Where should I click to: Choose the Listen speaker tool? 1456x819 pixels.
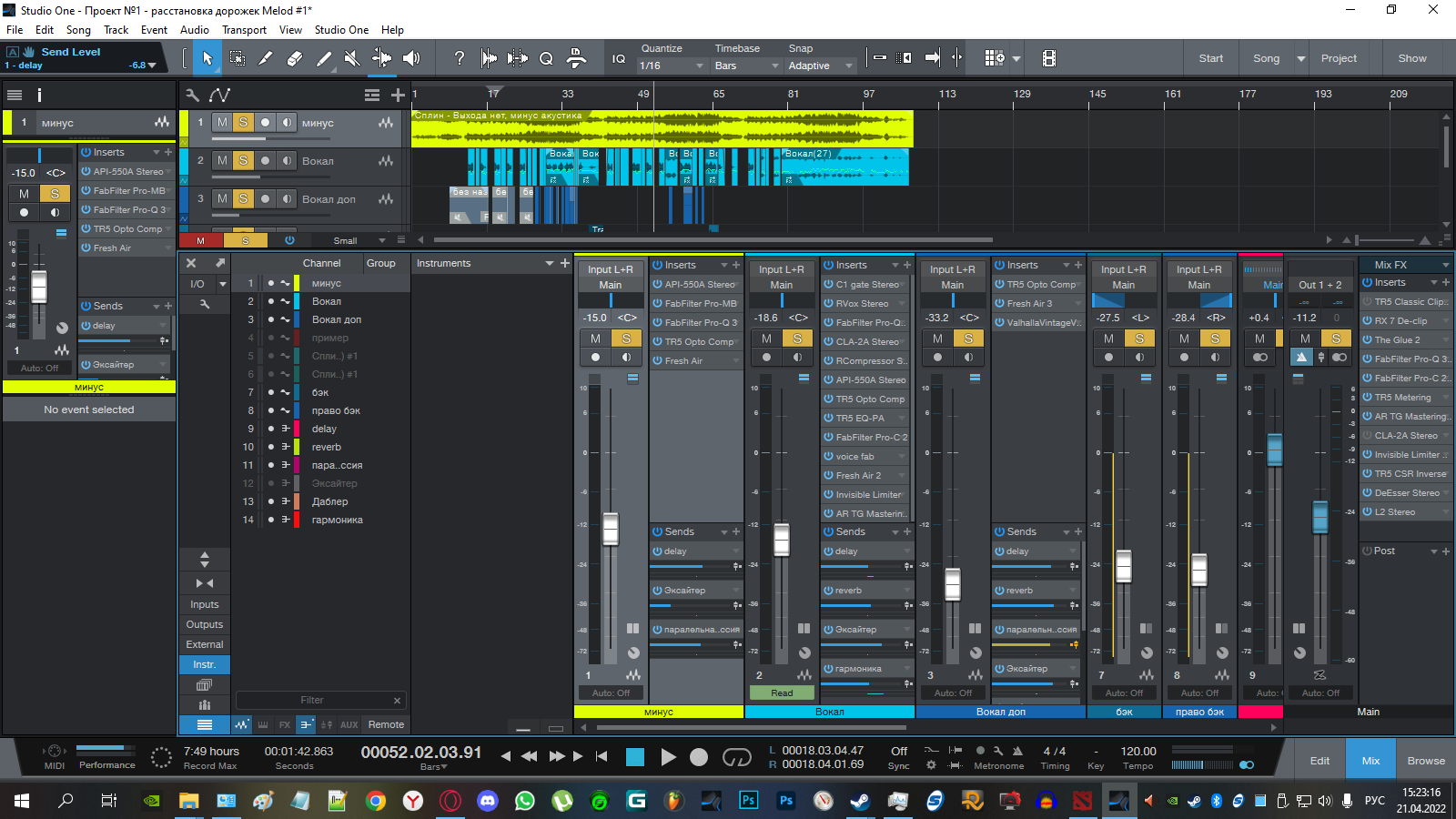(x=411, y=58)
